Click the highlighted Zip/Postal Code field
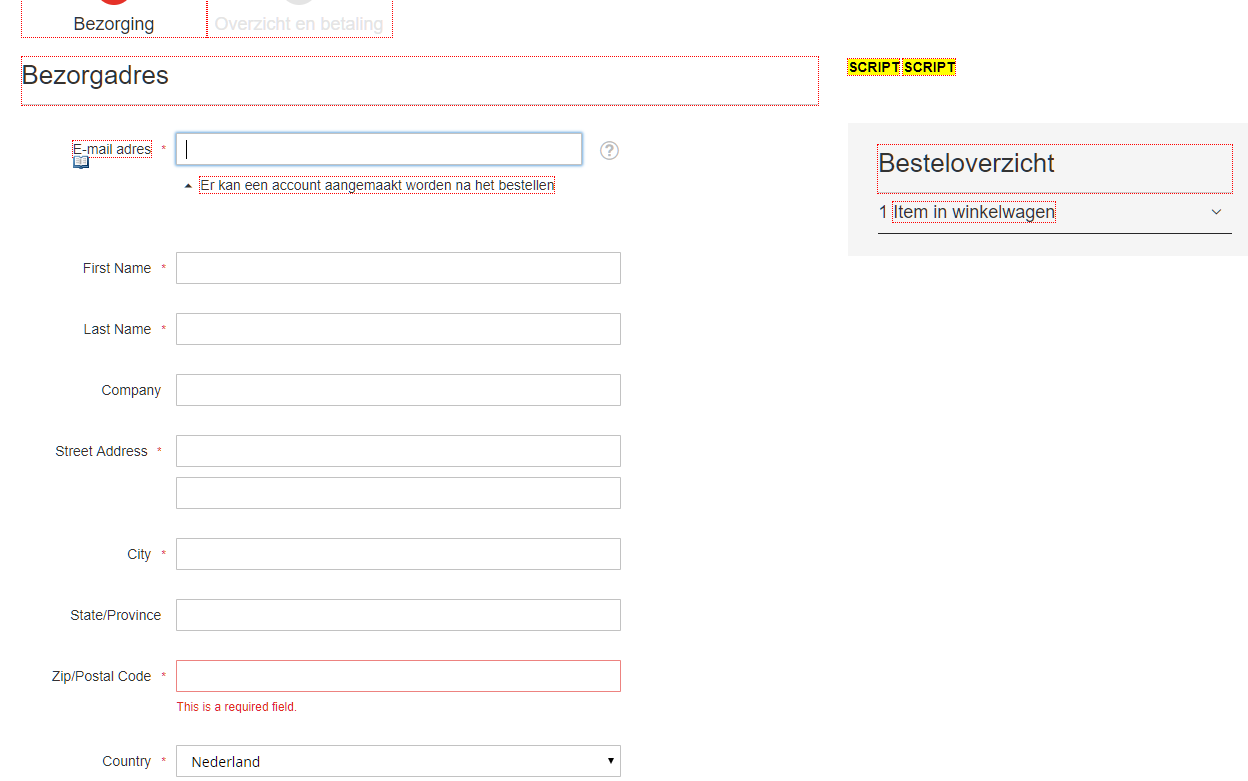The height and width of the screenshot is (781, 1248). 398,675
